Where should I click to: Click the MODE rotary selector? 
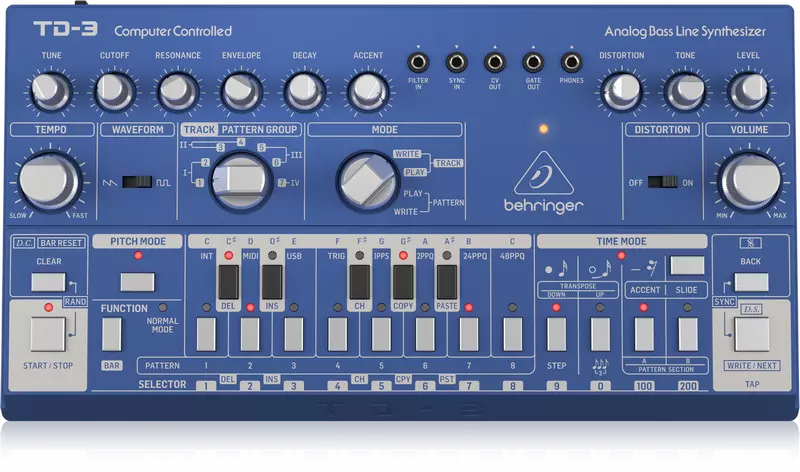tap(367, 181)
